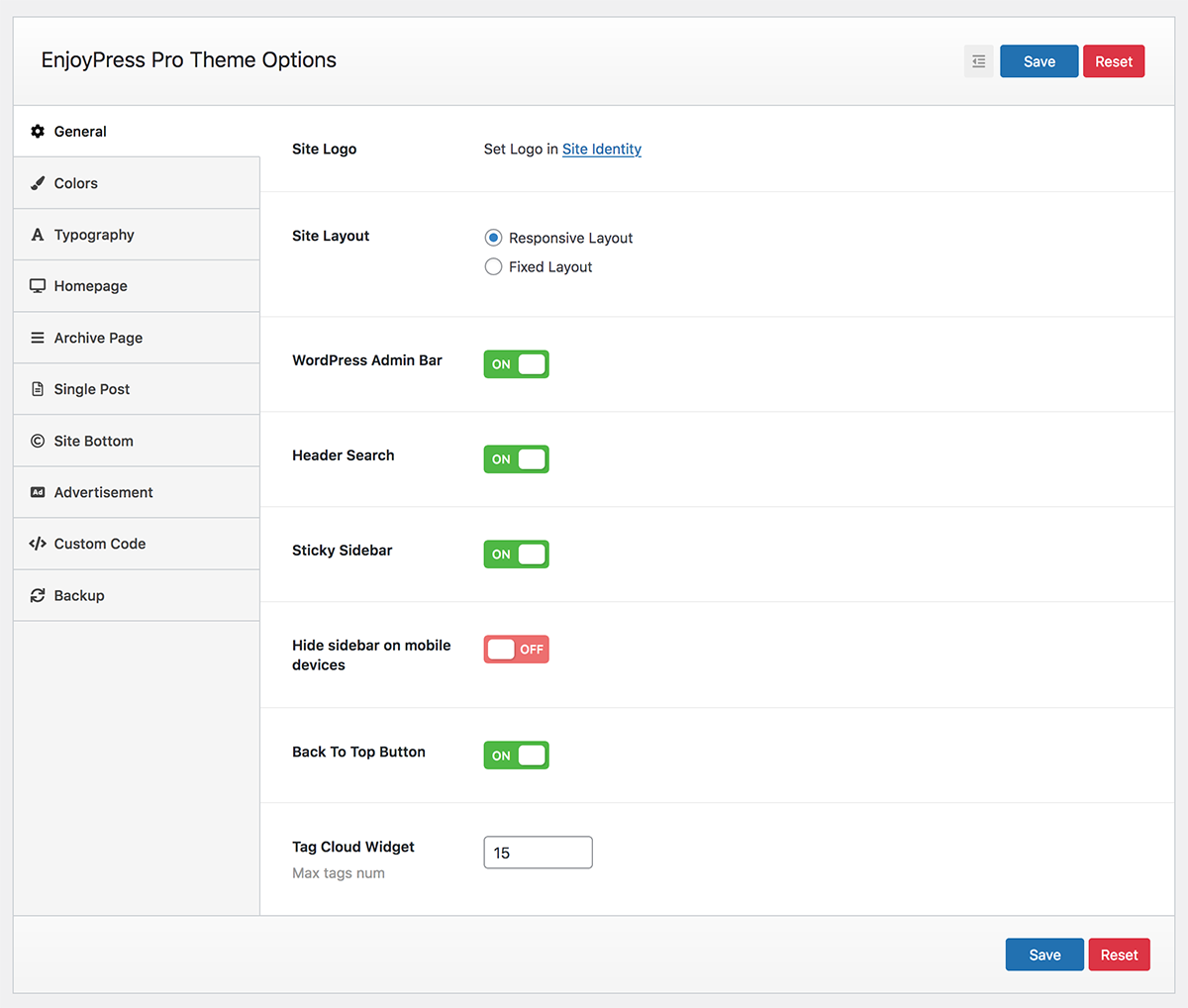Enable Hide sidebar on mobile devices
1188x1008 pixels.
coord(516,649)
